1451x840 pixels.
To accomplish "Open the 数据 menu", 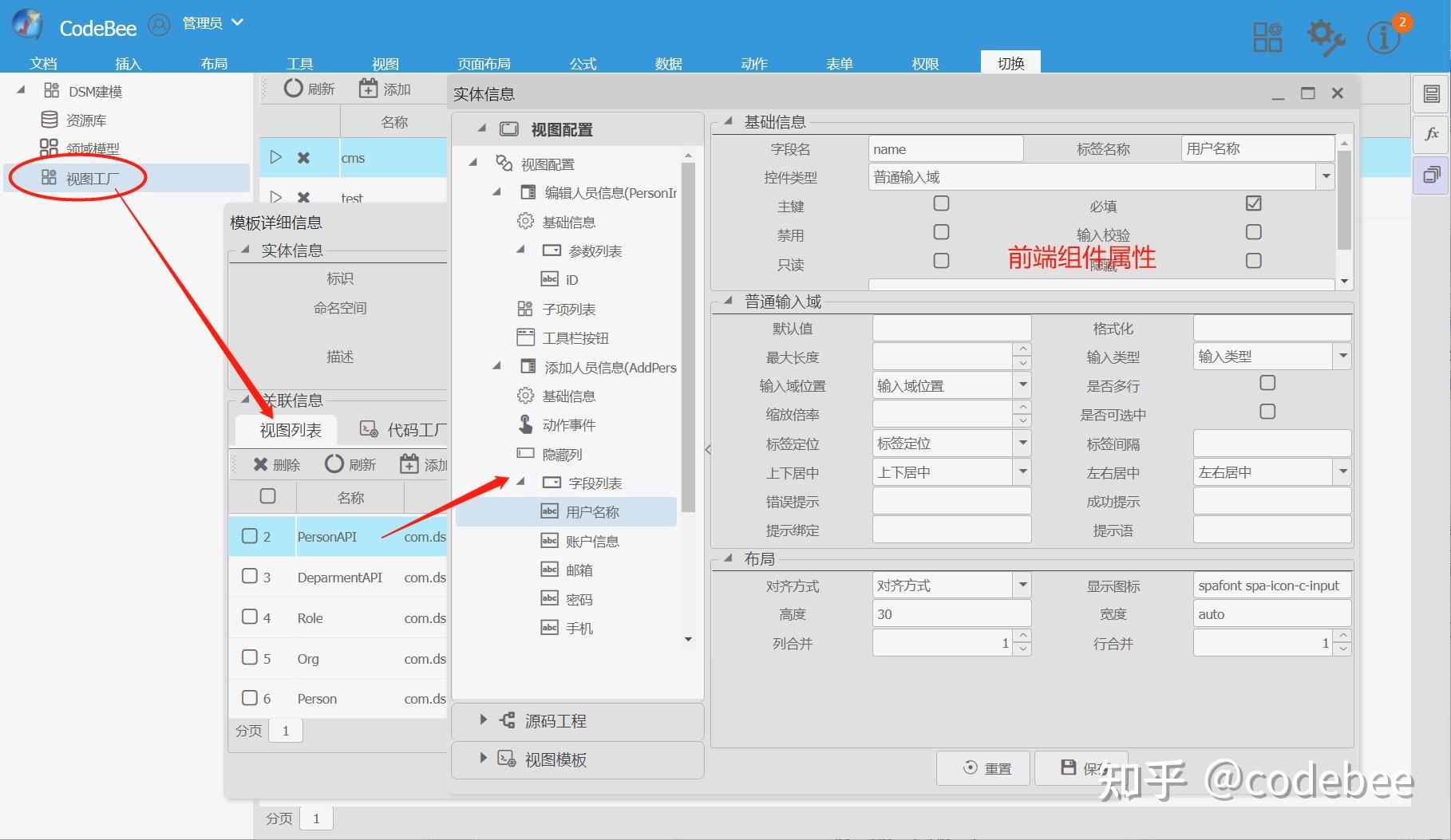I will coord(669,63).
